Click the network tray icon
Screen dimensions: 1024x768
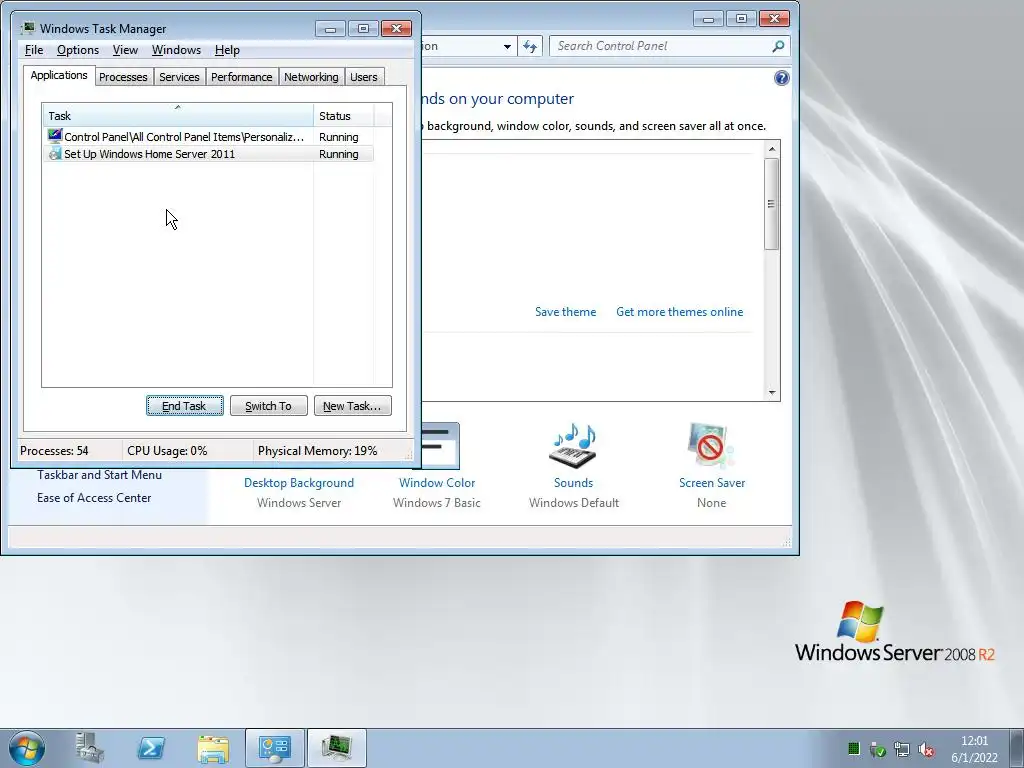[x=902, y=749]
